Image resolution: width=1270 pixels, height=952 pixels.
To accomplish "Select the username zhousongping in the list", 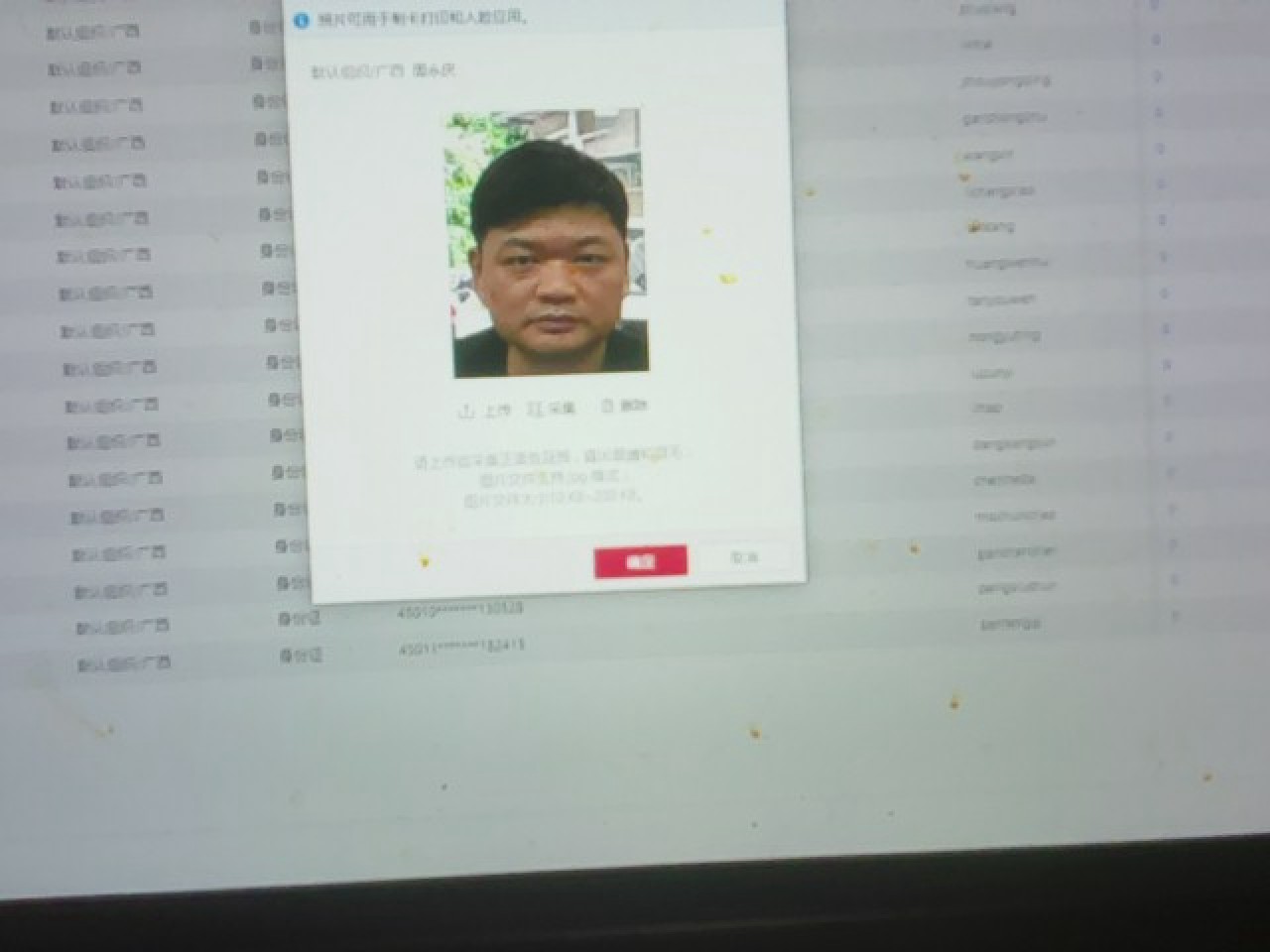I will coord(1006,81).
